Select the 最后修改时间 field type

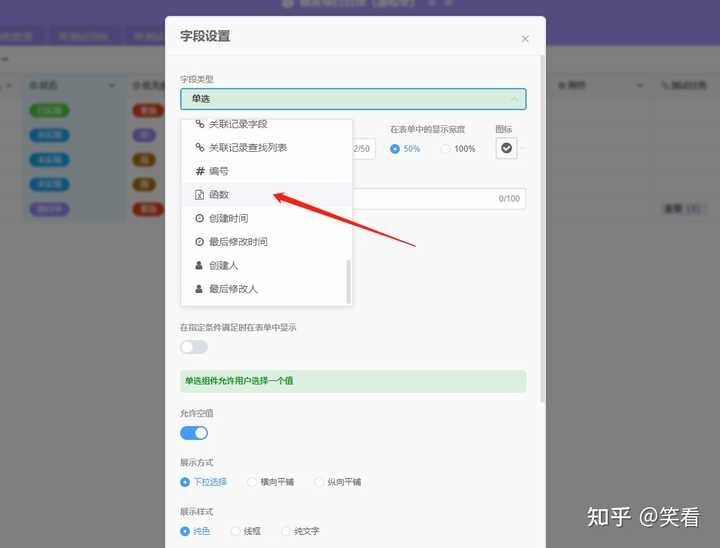point(267,242)
